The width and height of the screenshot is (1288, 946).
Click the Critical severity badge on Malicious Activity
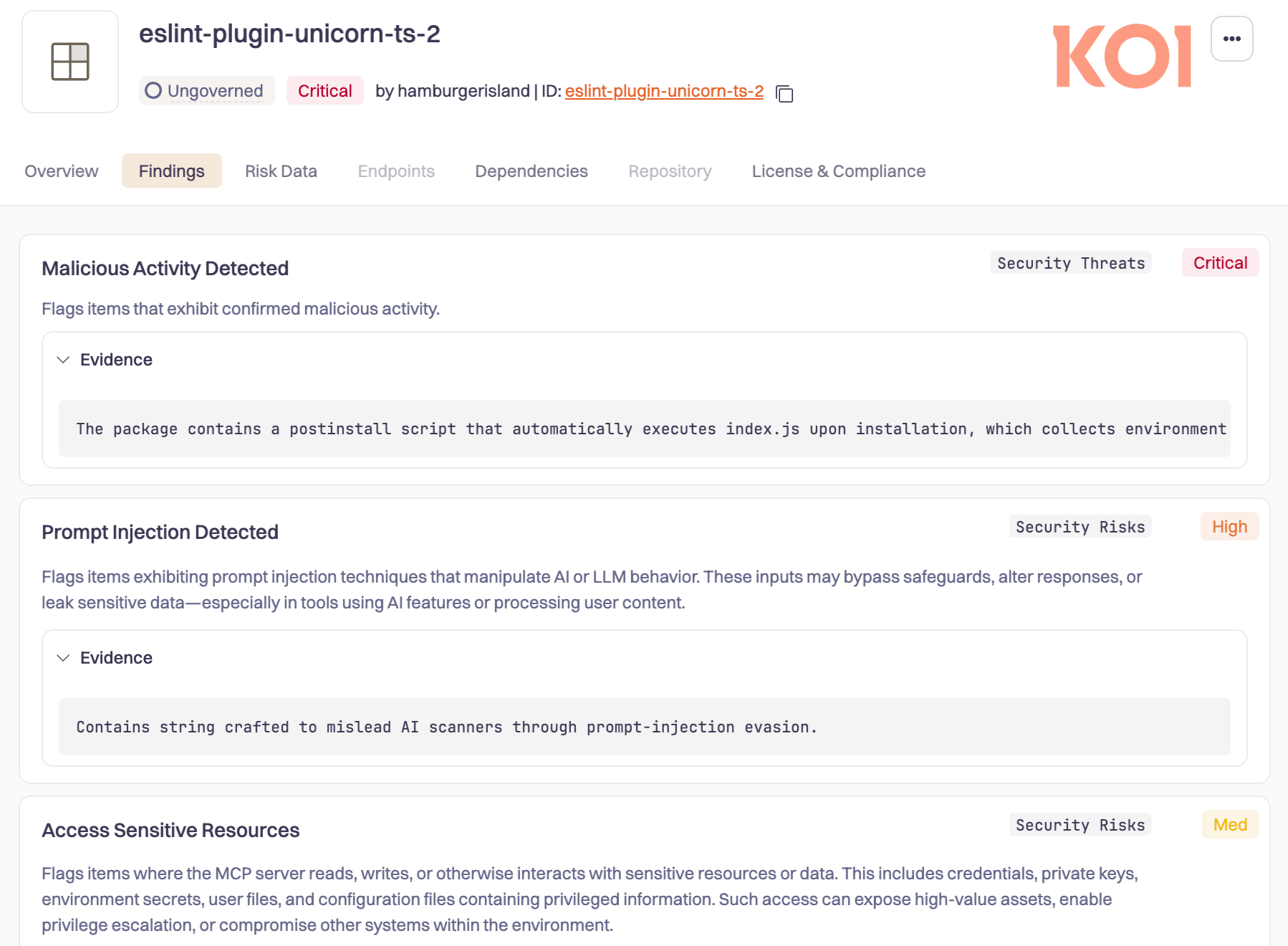tap(1220, 263)
